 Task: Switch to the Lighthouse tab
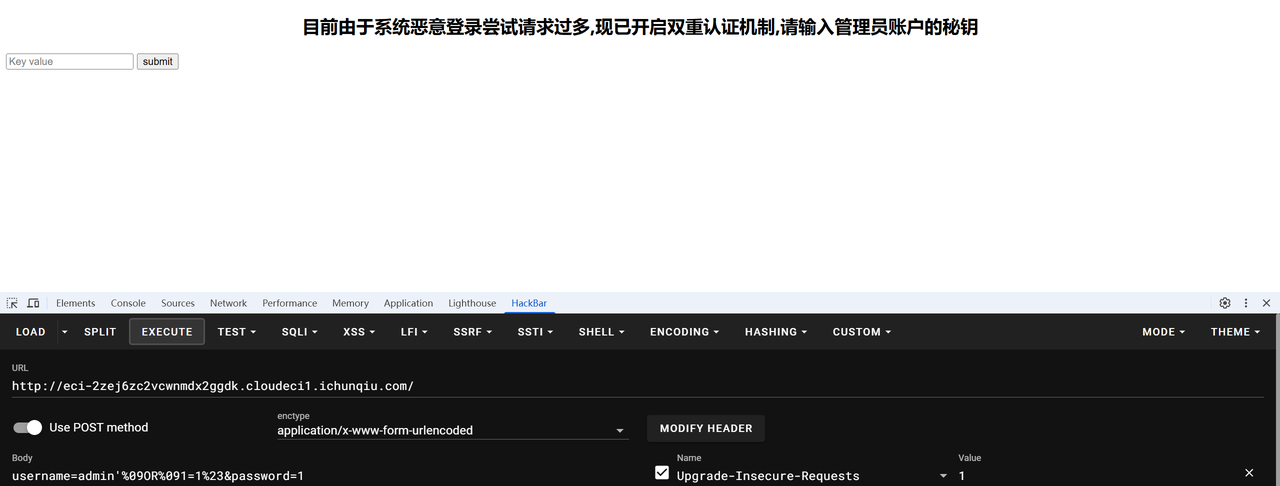coord(472,303)
